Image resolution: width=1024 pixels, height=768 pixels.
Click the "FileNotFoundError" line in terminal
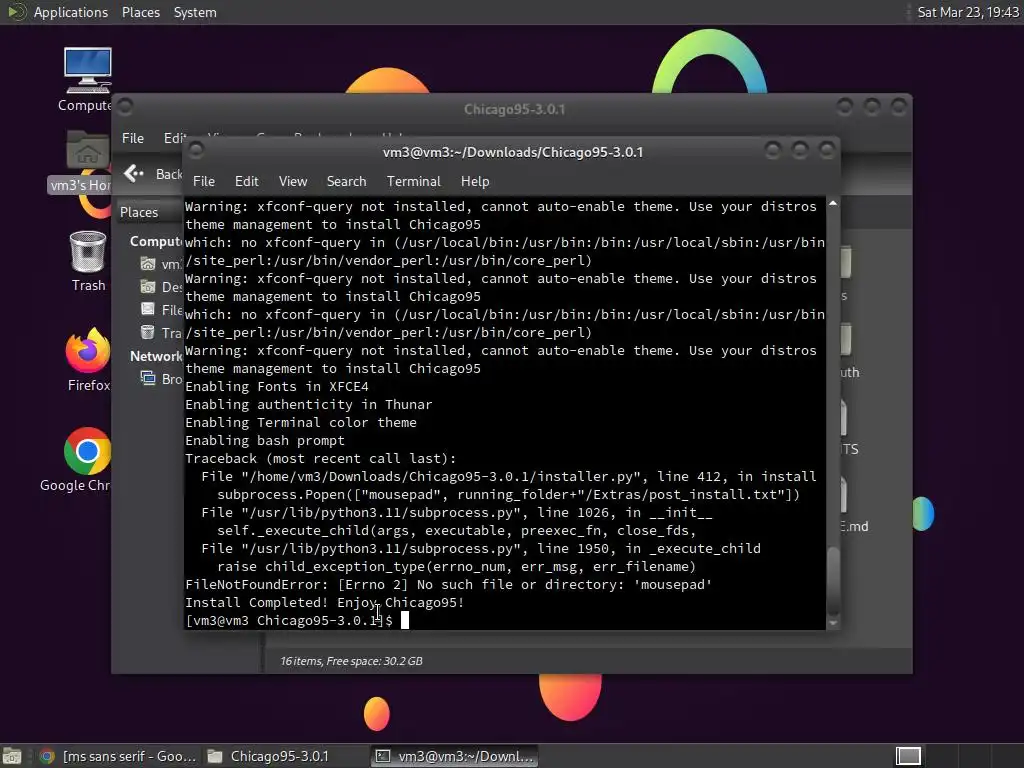(448, 584)
